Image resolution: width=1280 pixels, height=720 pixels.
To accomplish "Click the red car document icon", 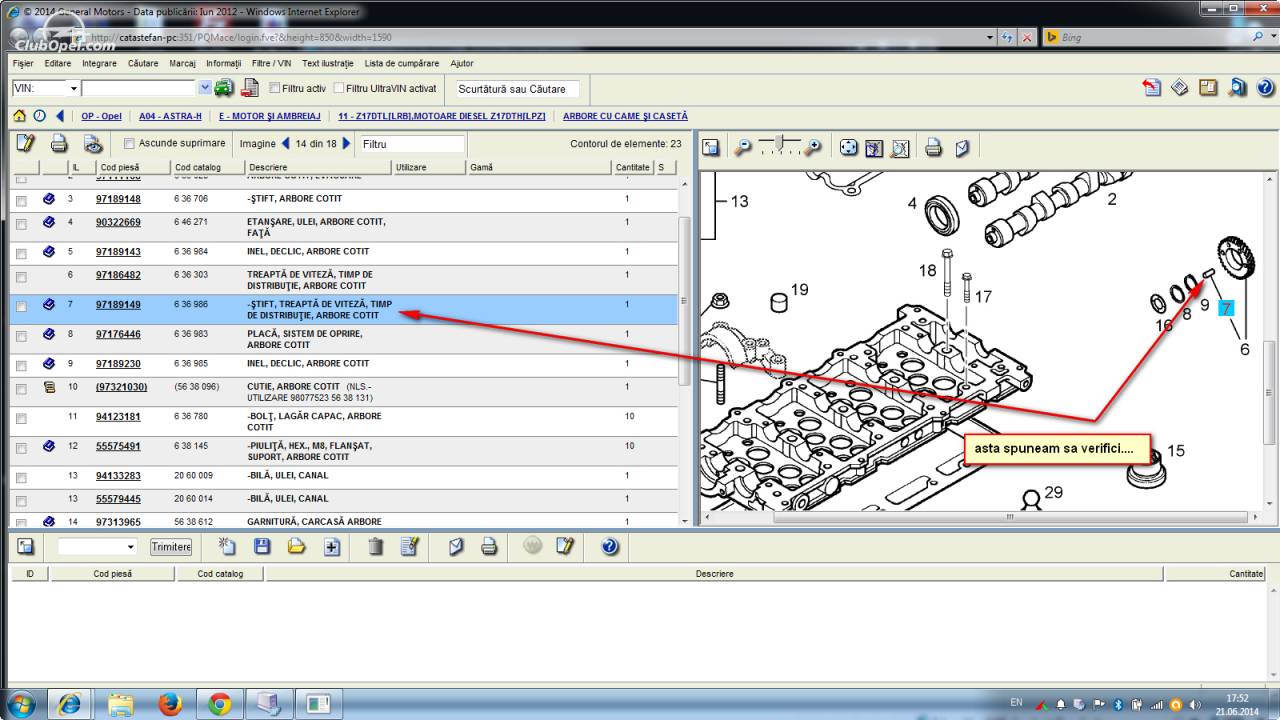I will [x=250, y=88].
